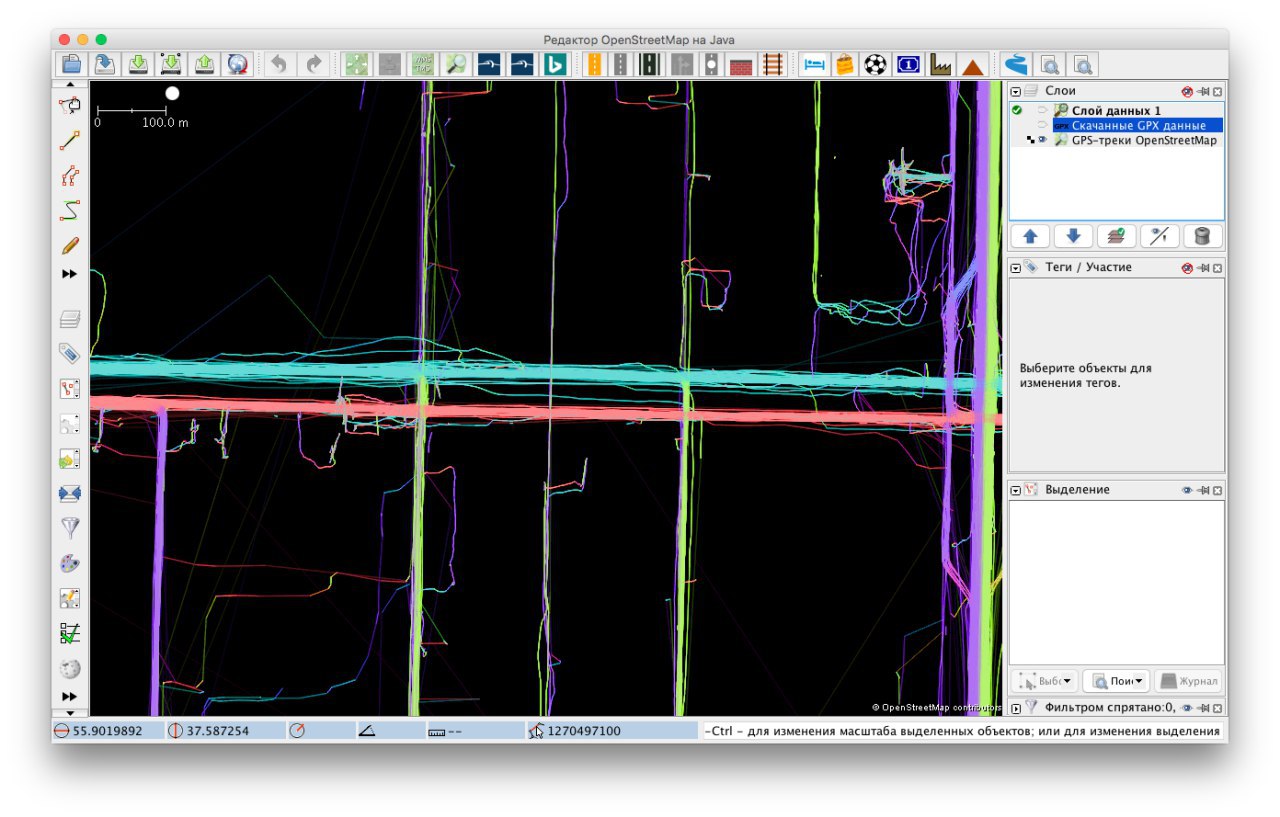The width and height of the screenshot is (1280, 817).
Task: Open the Поиск dropdown arrow
Action: point(1138,681)
